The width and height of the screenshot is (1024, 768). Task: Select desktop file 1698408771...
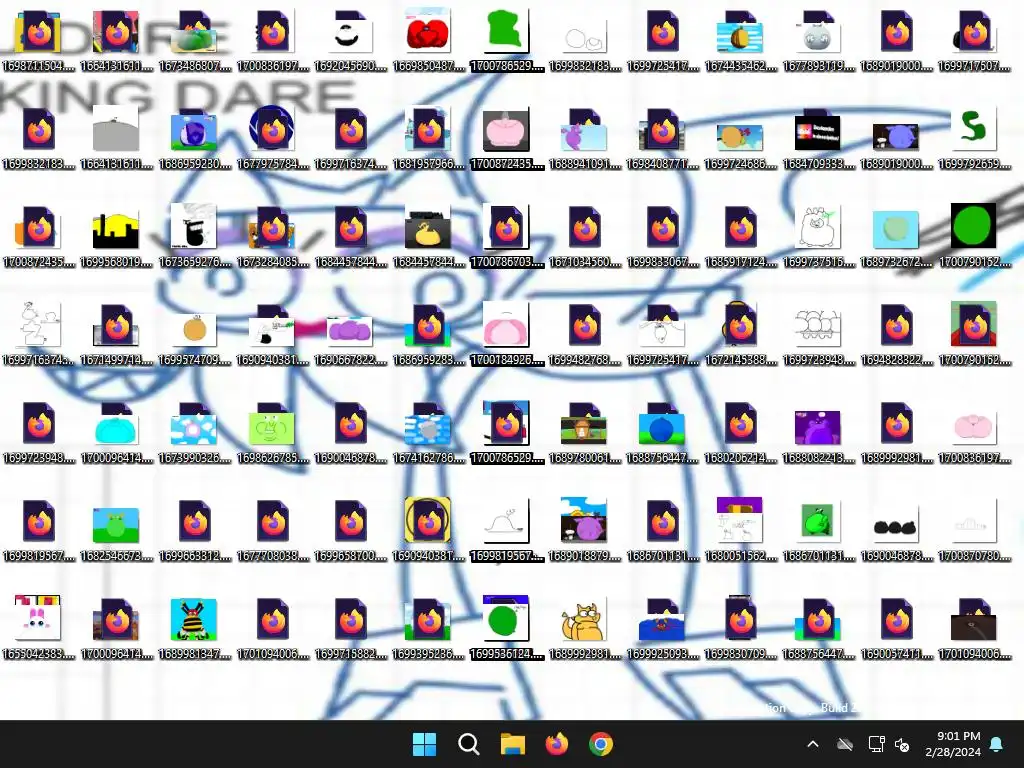tap(662, 138)
